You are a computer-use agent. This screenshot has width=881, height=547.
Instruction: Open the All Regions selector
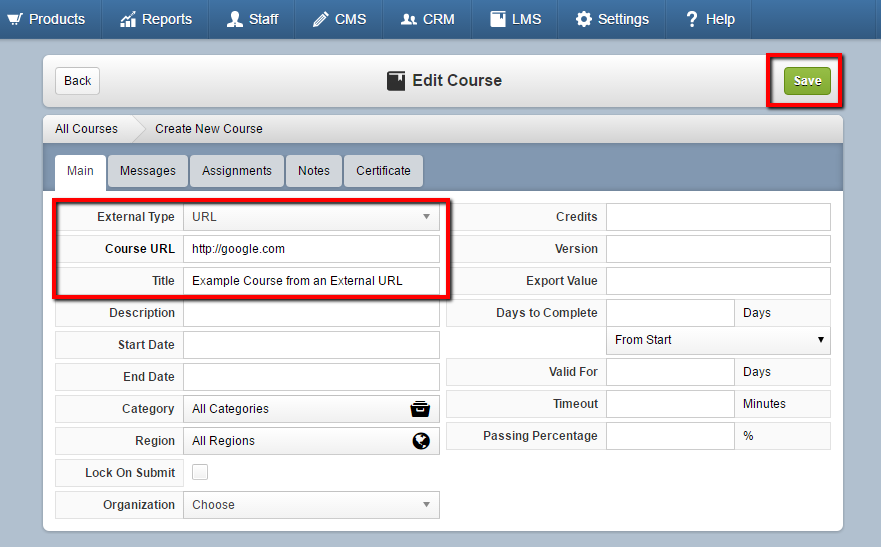tap(311, 441)
